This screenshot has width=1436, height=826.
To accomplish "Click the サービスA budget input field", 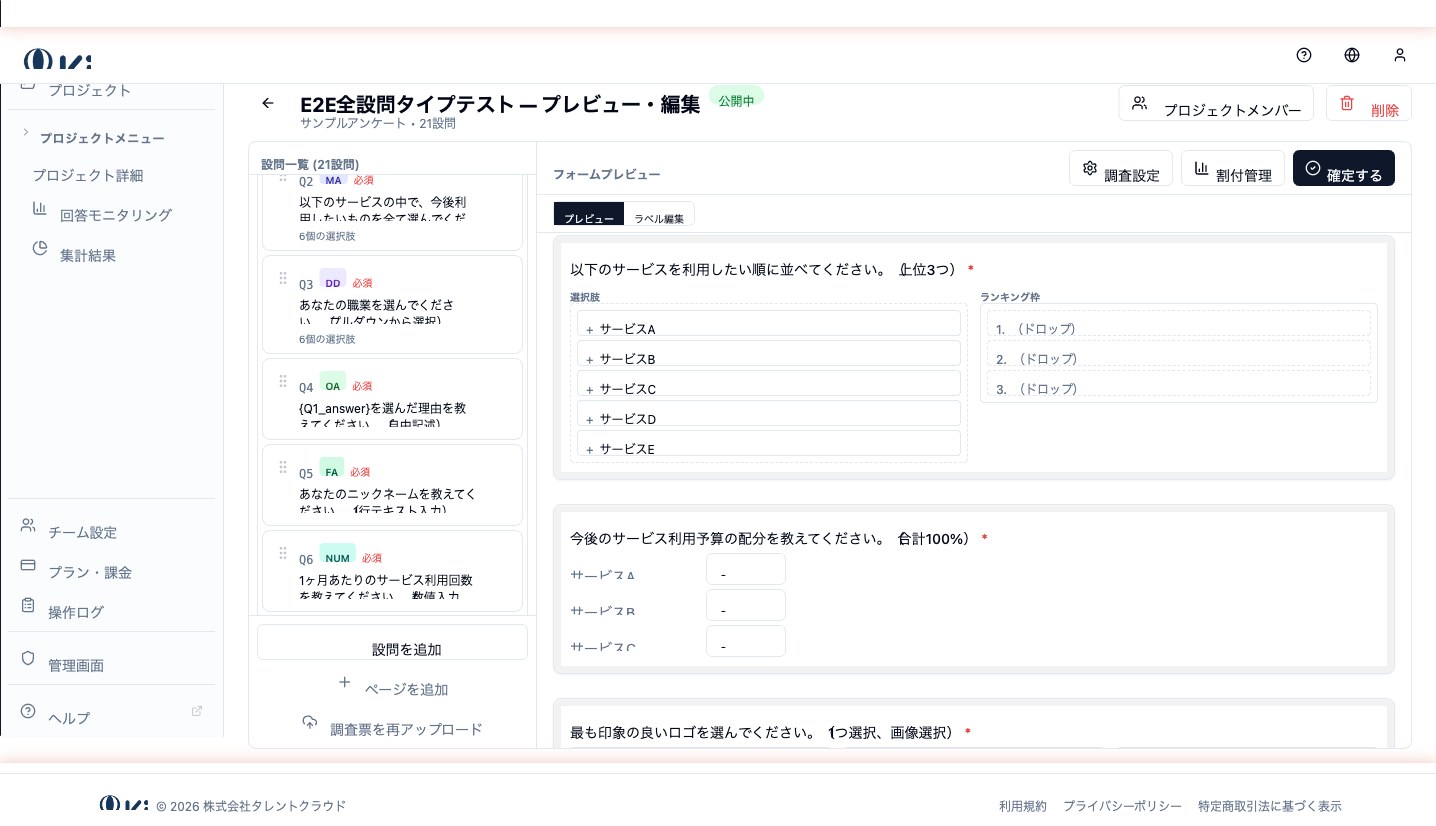I will pyautogui.click(x=745, y=570).
